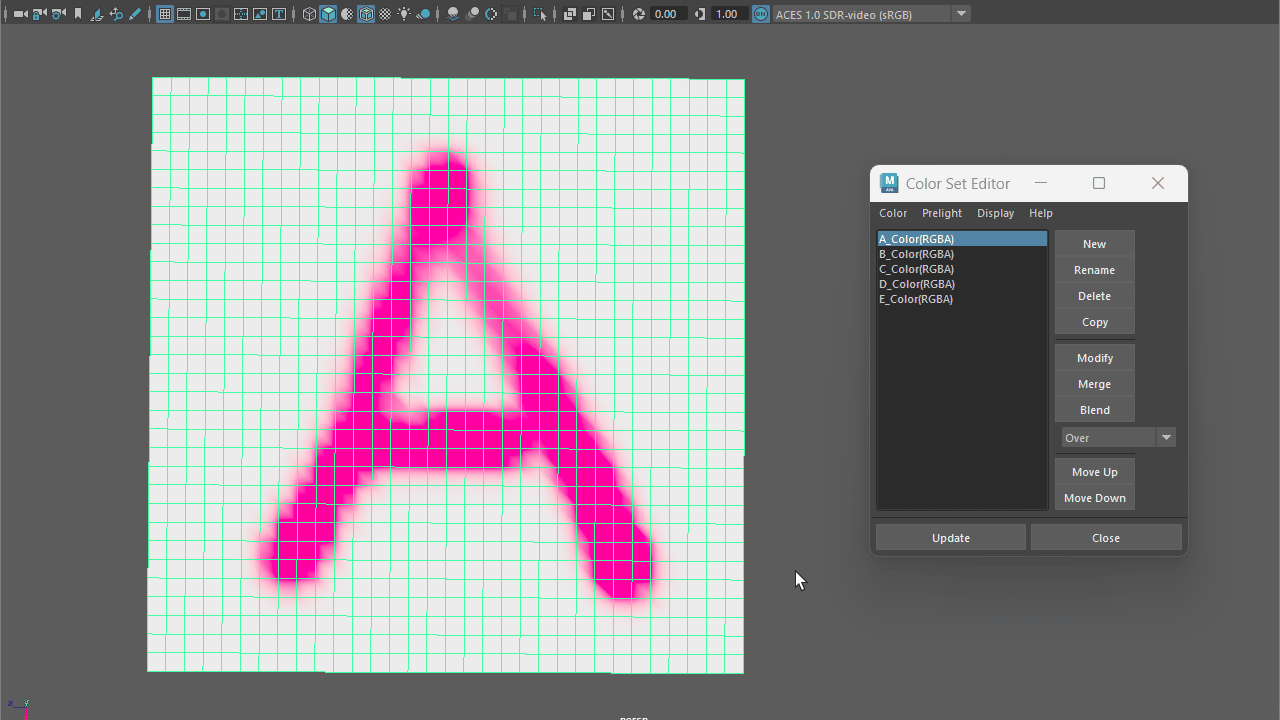Image resolution: width=1280 pixels, height=720 pixels.
Task: Select the Grease Pencil tool icon
Action: click(135, 14)
